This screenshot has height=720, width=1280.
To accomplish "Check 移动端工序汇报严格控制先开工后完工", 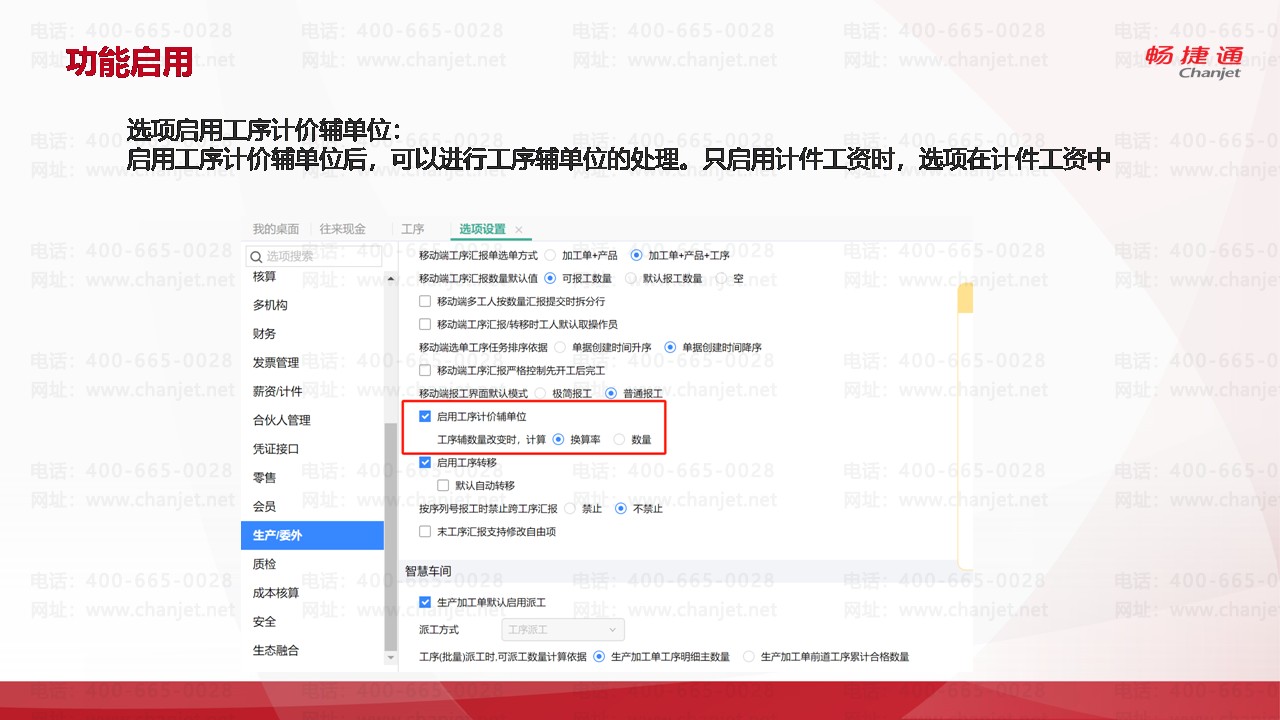I will pos(425,370).
